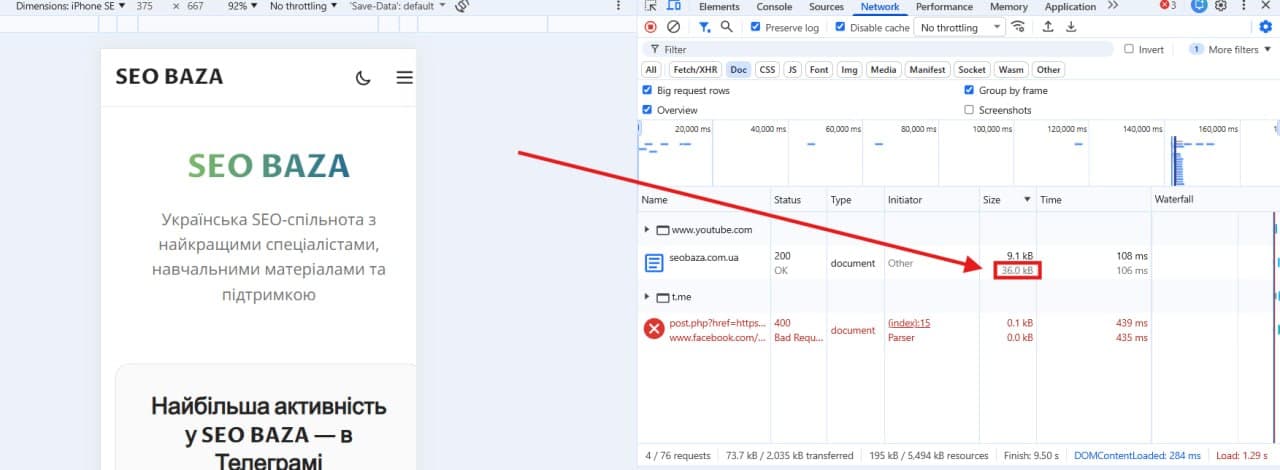The height and width of the screenshot is (470, 1280).
Task: Open DevTools settings gear icon
Action: (1220, 6)
